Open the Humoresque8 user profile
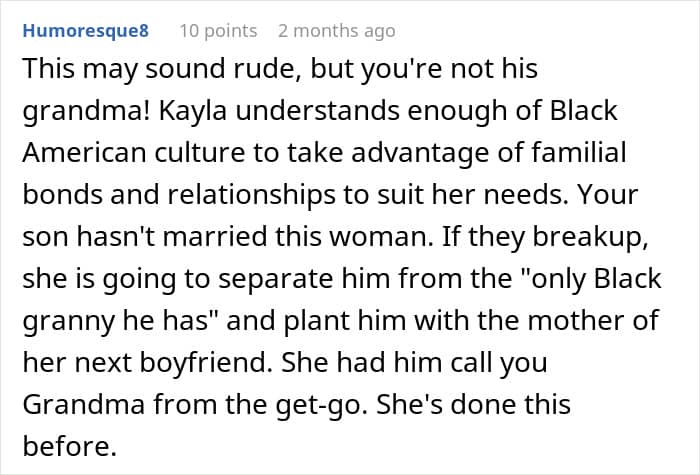Image resolution: width=700 pixels, height=475 pixels. tap(85, 30)
